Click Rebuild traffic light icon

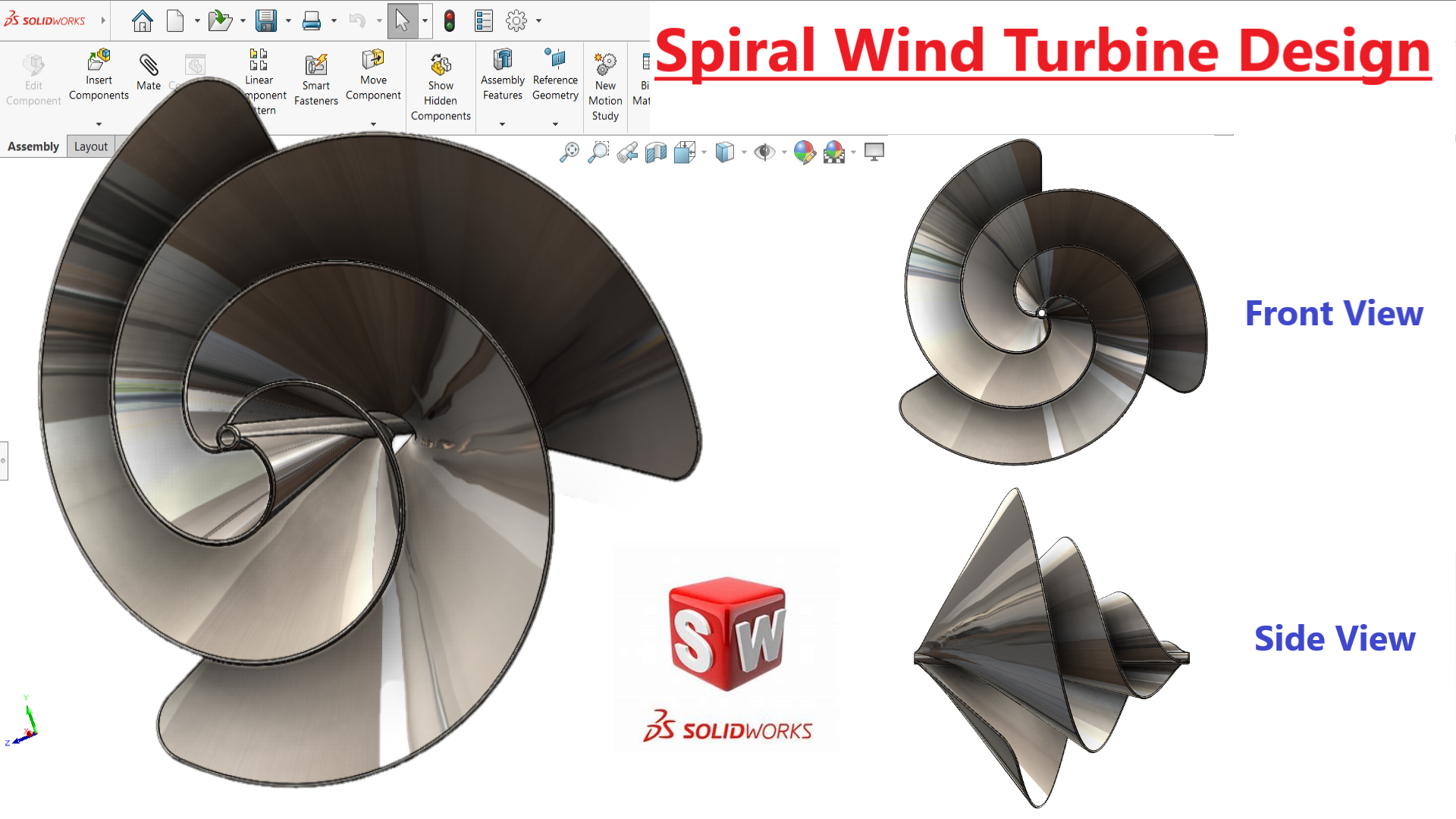point(450,21)
